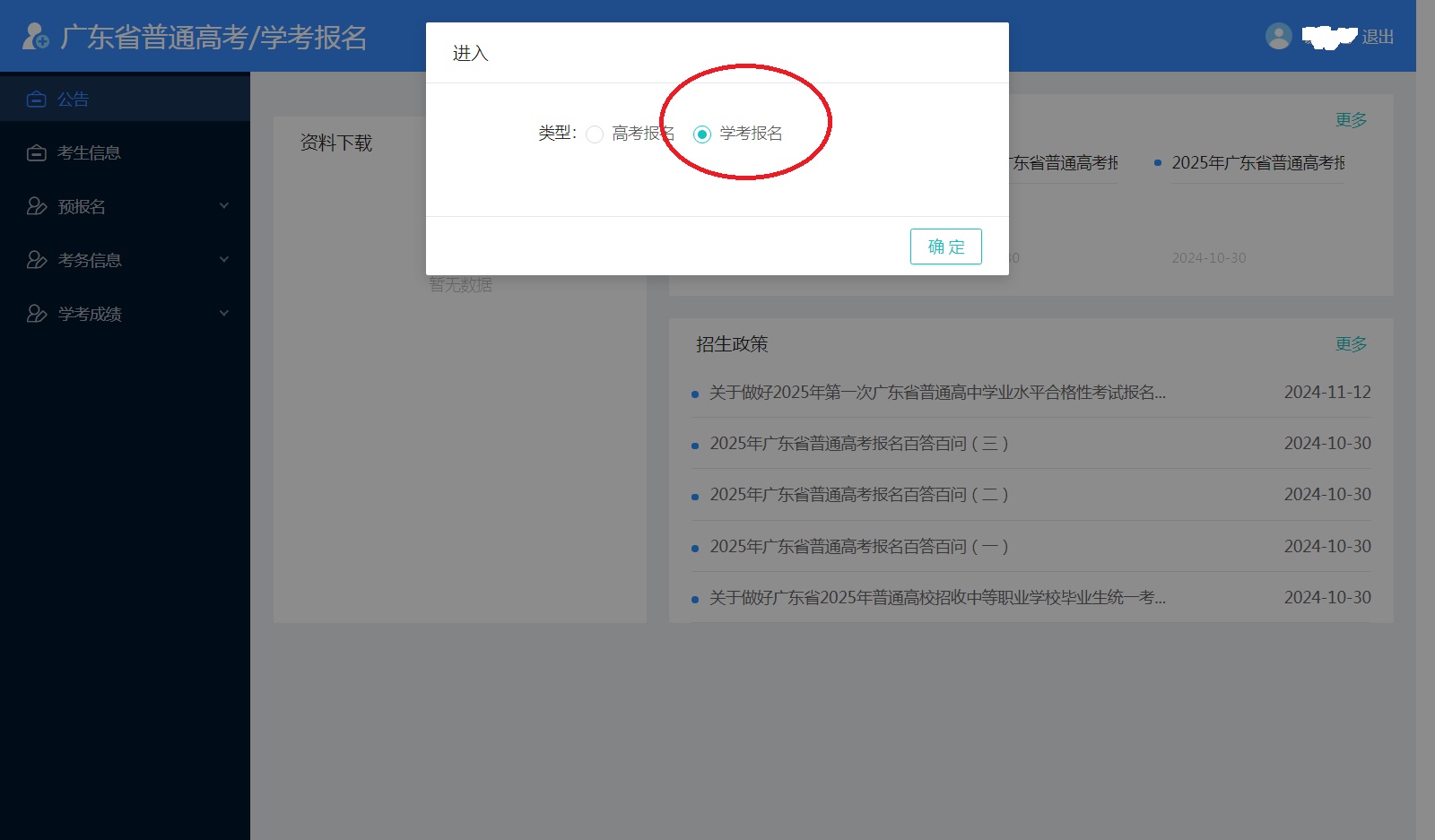Open the 预报名 sidebar menu
Screen dimensions: 1435x840
click(x=125, y=206)
